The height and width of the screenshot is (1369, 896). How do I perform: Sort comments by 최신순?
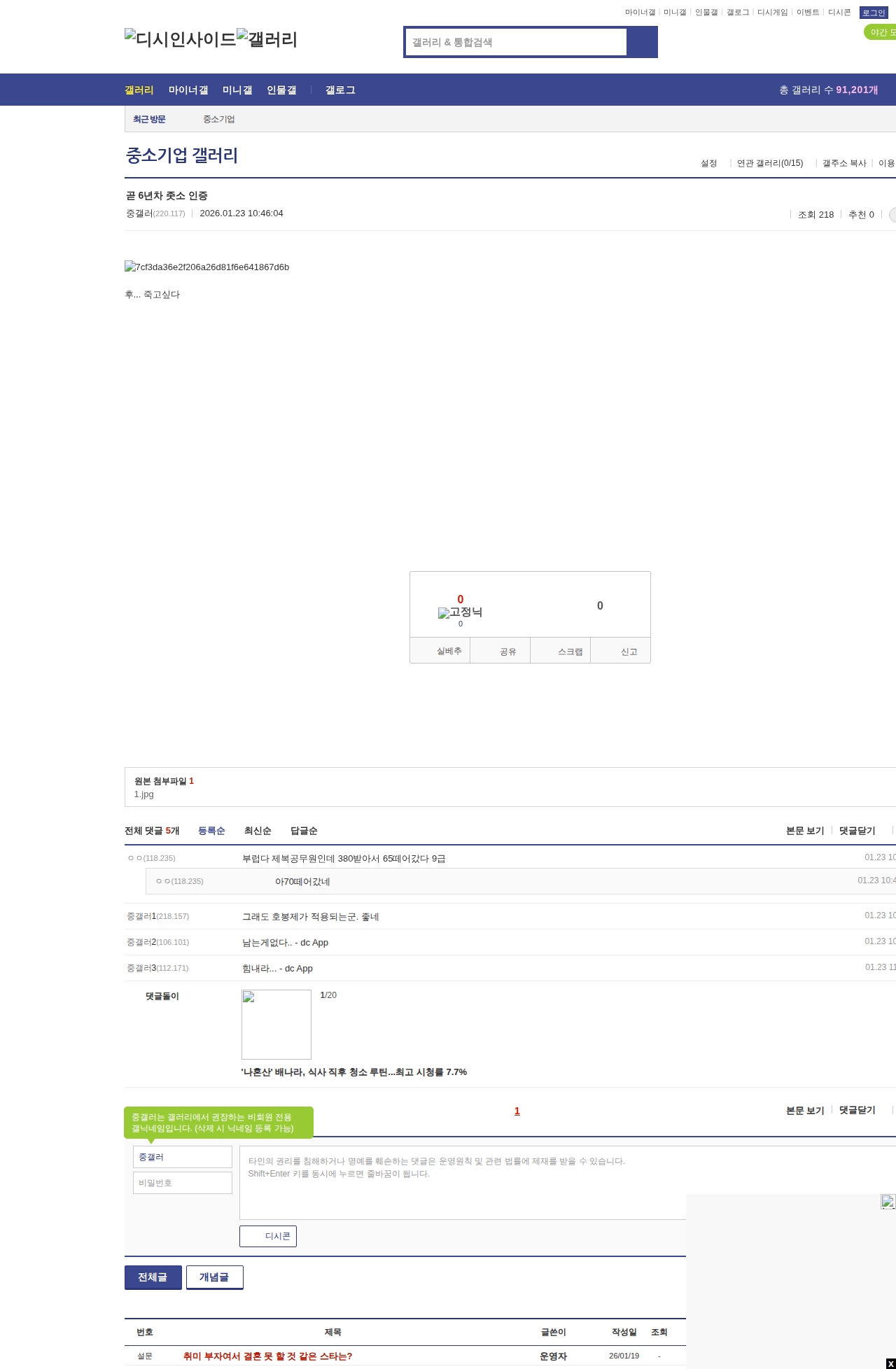(x=258, y=831)
